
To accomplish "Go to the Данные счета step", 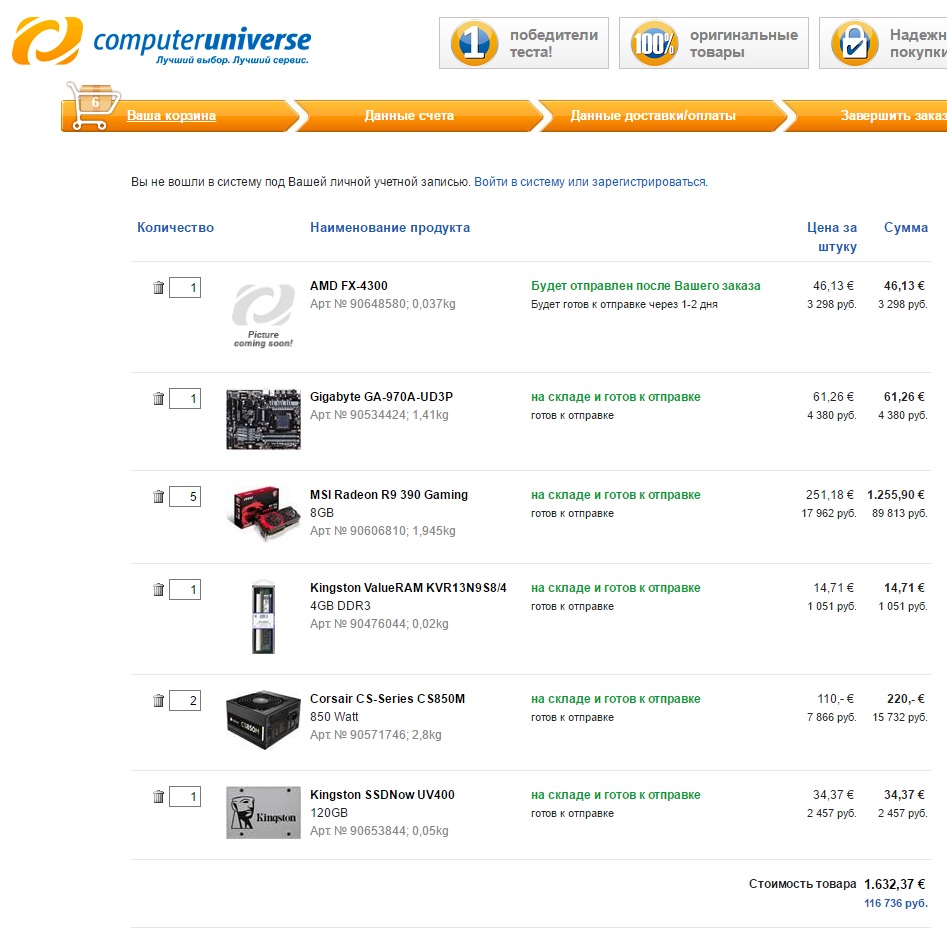I will pyautogui.click(x=409, y=115).
